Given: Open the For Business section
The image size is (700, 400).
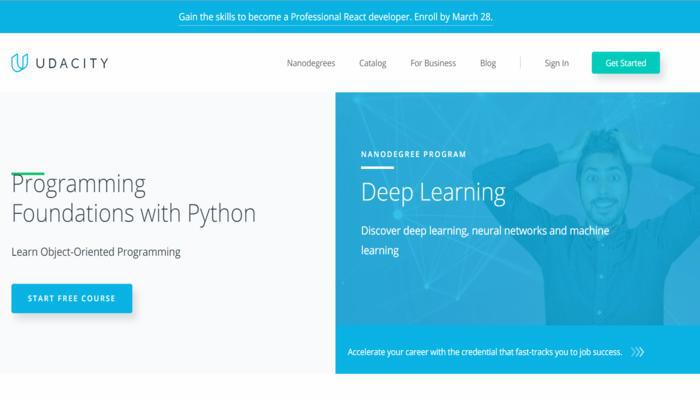Looking at the screenshot, I should click(x=433, y=63).
